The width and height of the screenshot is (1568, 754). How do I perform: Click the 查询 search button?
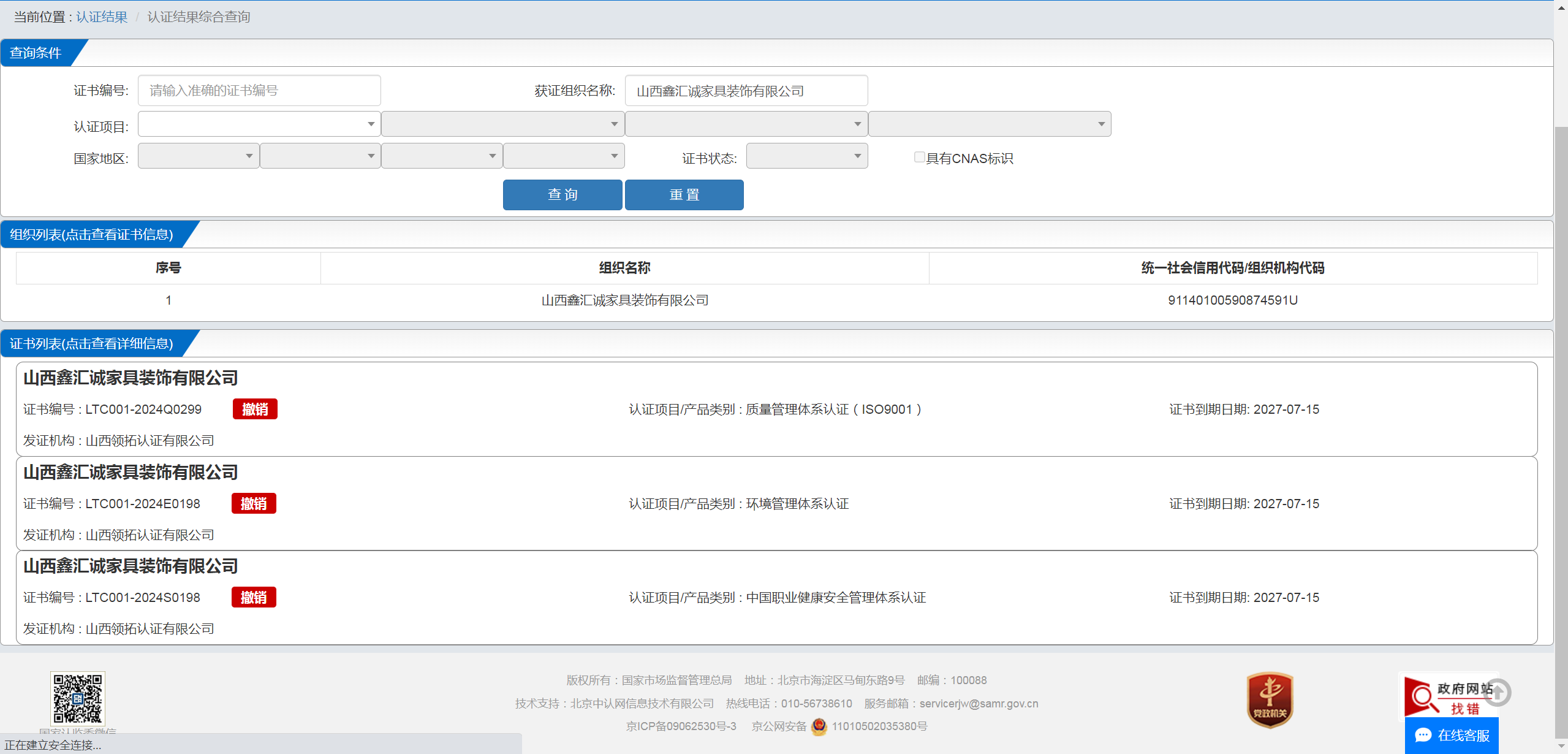(x=562, y=195)
